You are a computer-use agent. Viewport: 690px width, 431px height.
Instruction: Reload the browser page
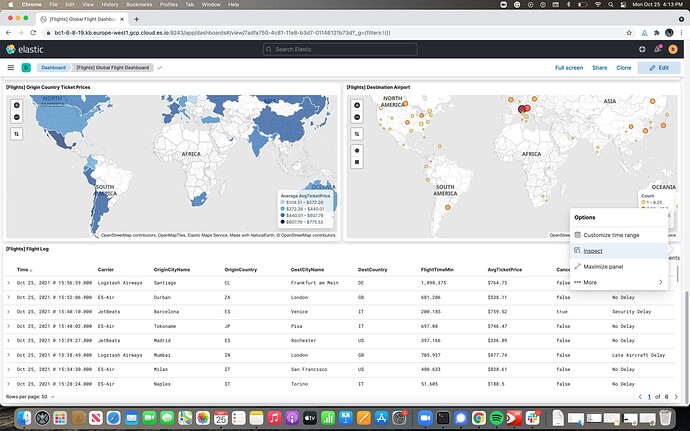coord(33,33)
